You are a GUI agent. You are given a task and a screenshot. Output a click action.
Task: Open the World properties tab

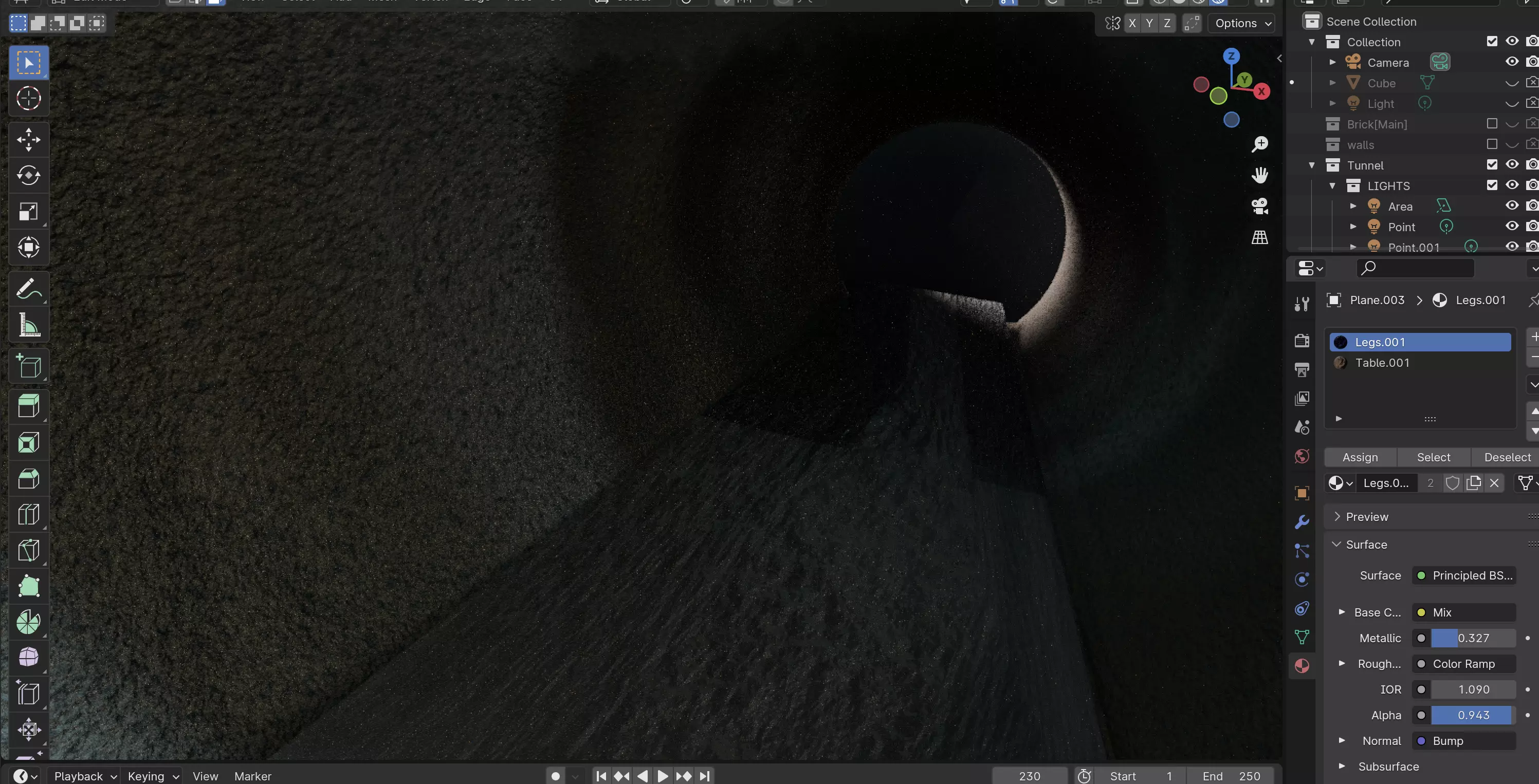point(1302,457)
